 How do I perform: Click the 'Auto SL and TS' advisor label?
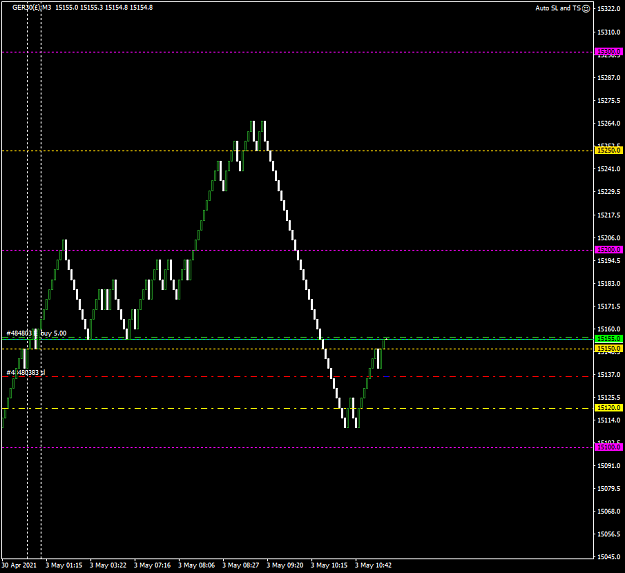(x=558, y=8)
